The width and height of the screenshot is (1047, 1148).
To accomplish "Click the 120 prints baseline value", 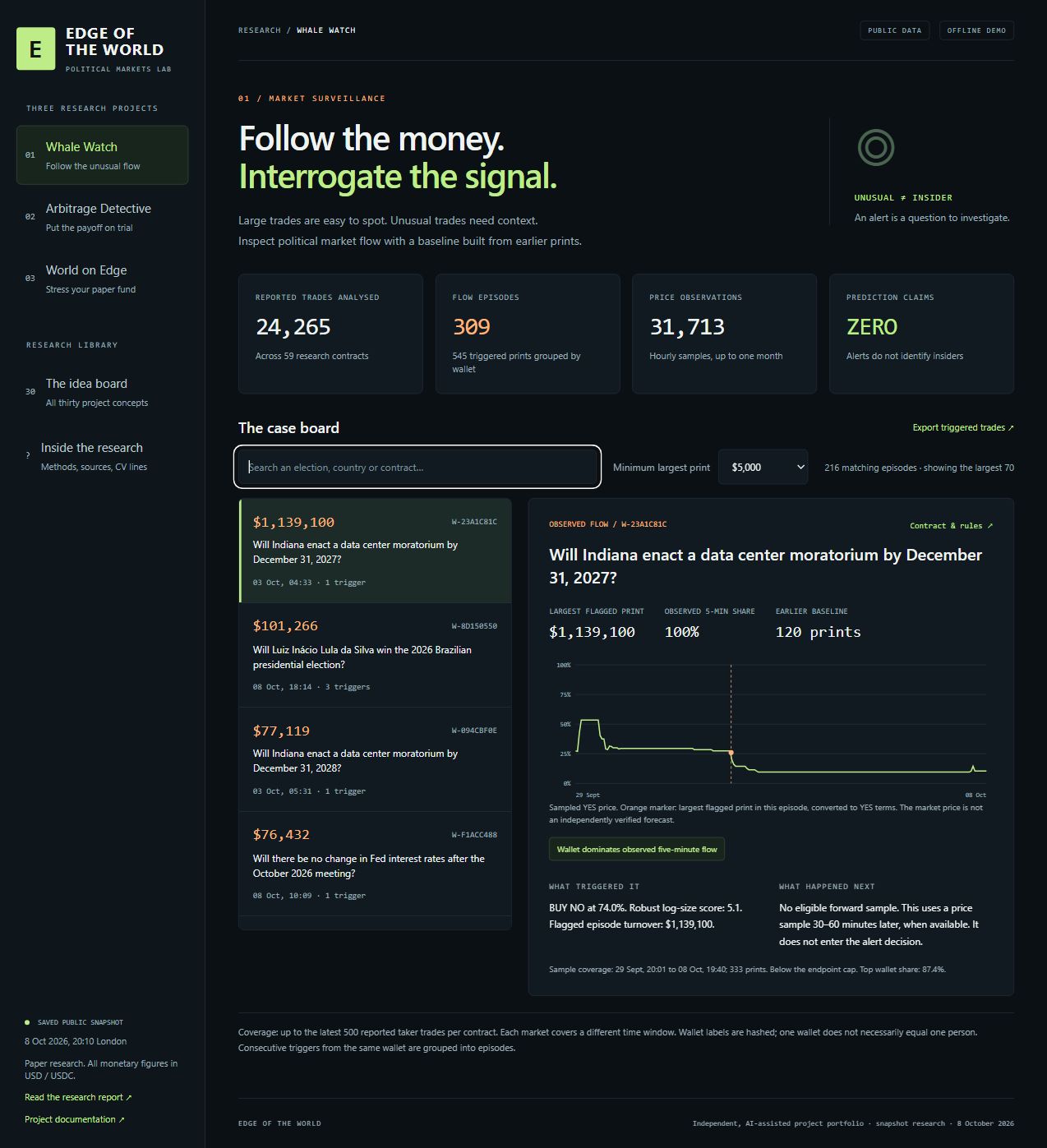I will [819, 632].
